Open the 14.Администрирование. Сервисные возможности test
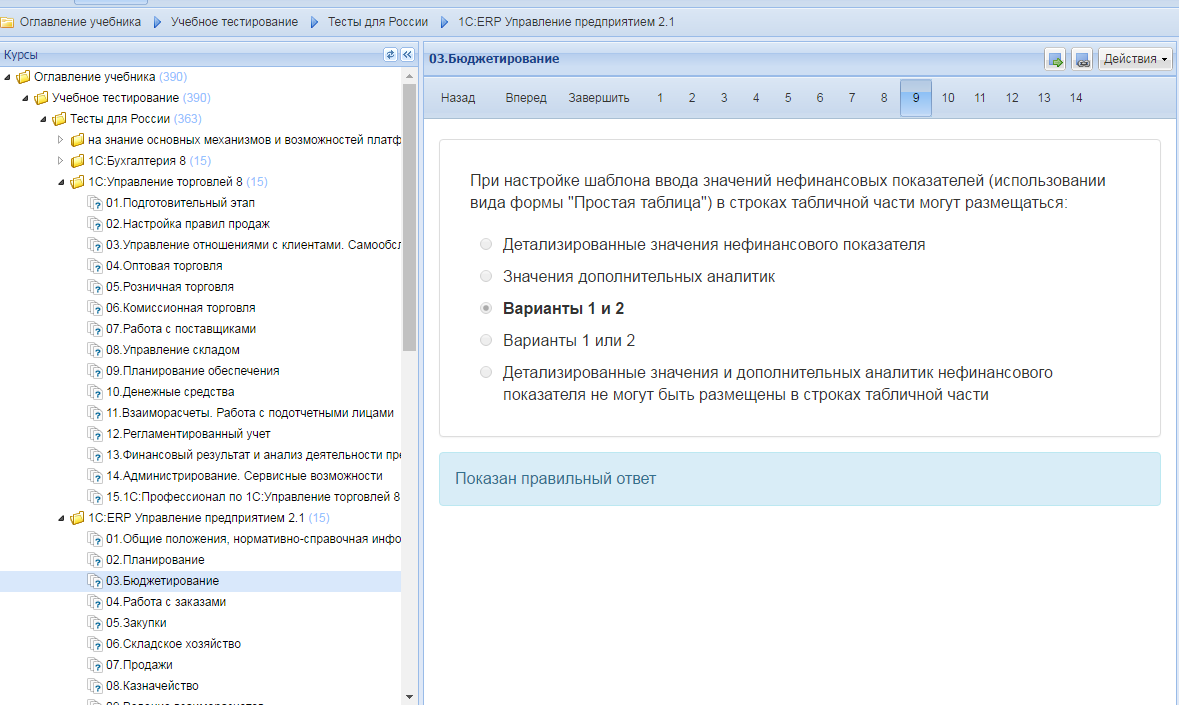The width and height of the screenshot is (1179, 705). click(244, 476)
